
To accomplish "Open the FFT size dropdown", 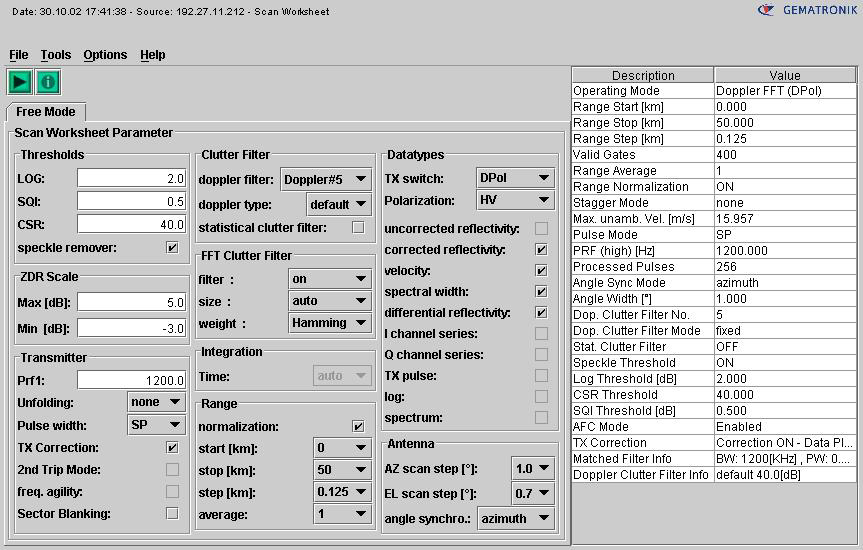I will click(x=330, y=301).
